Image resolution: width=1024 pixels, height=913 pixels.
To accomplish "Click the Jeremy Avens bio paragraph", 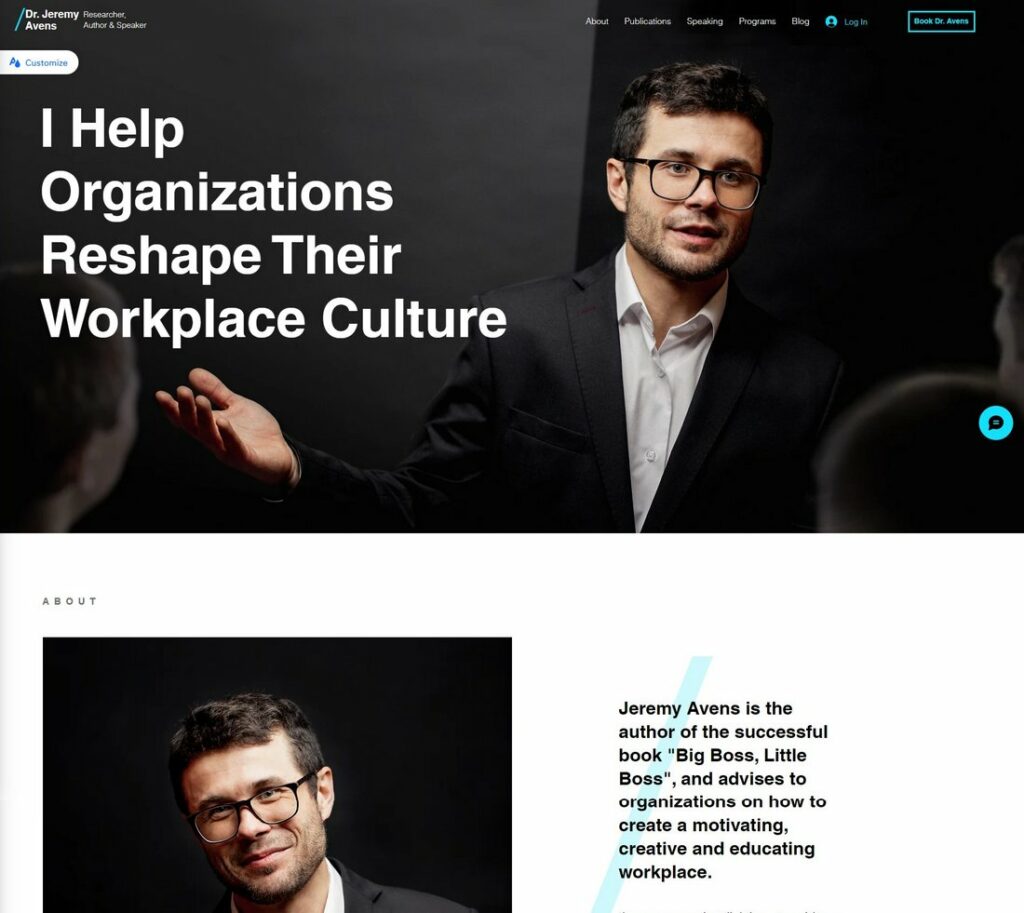I will [x=723, y=790].
